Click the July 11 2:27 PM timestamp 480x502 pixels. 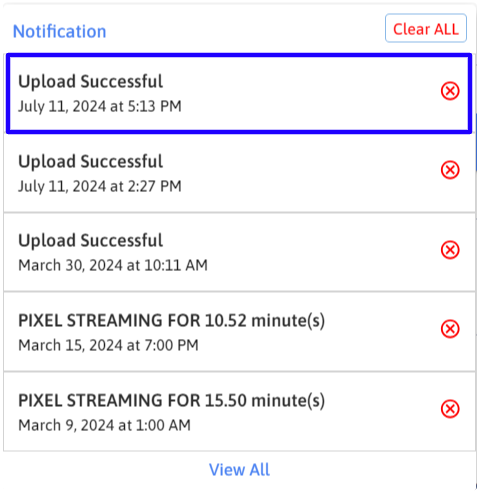point(100,186)
